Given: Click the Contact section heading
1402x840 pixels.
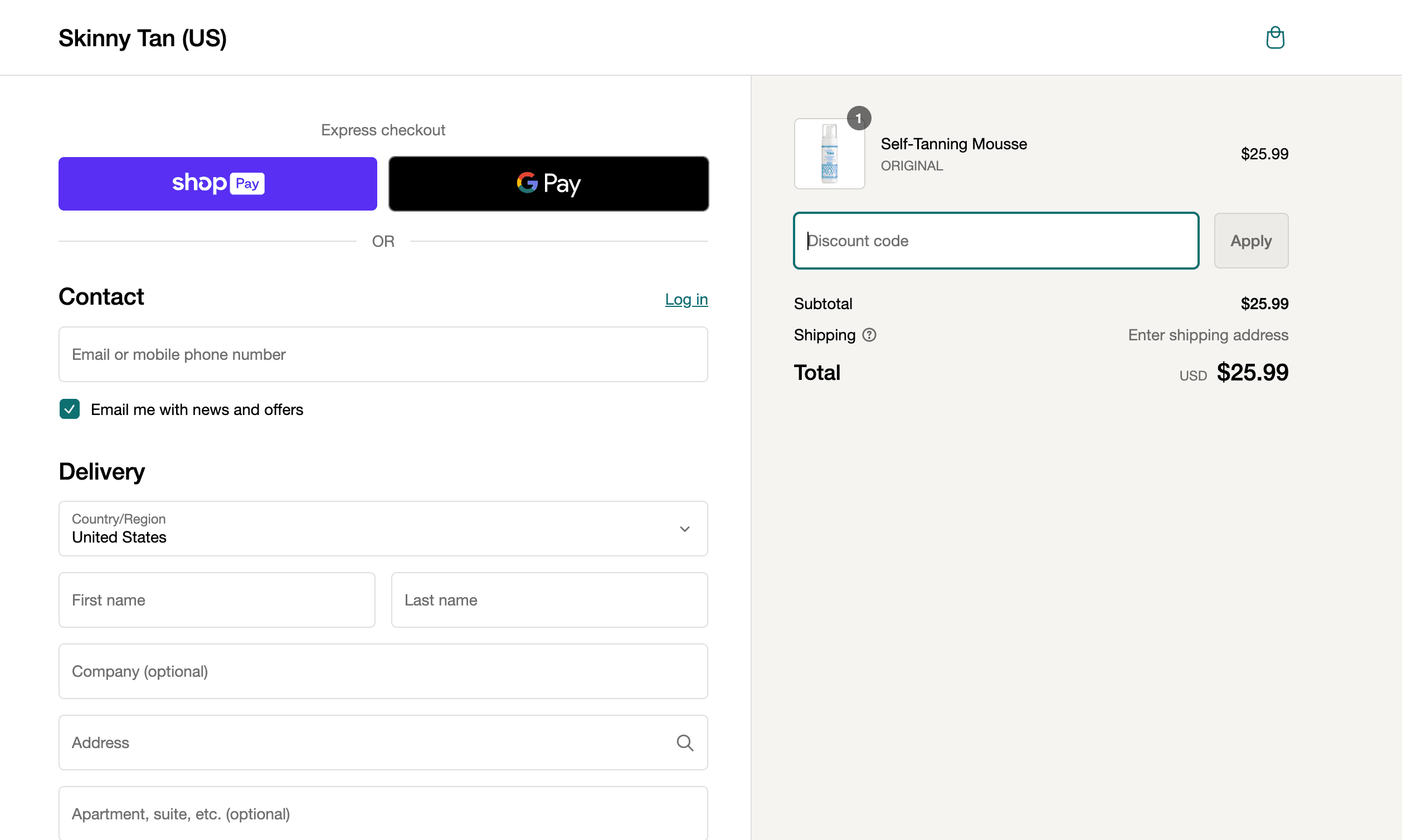Looking at the screenshot, I should point(101,296).
